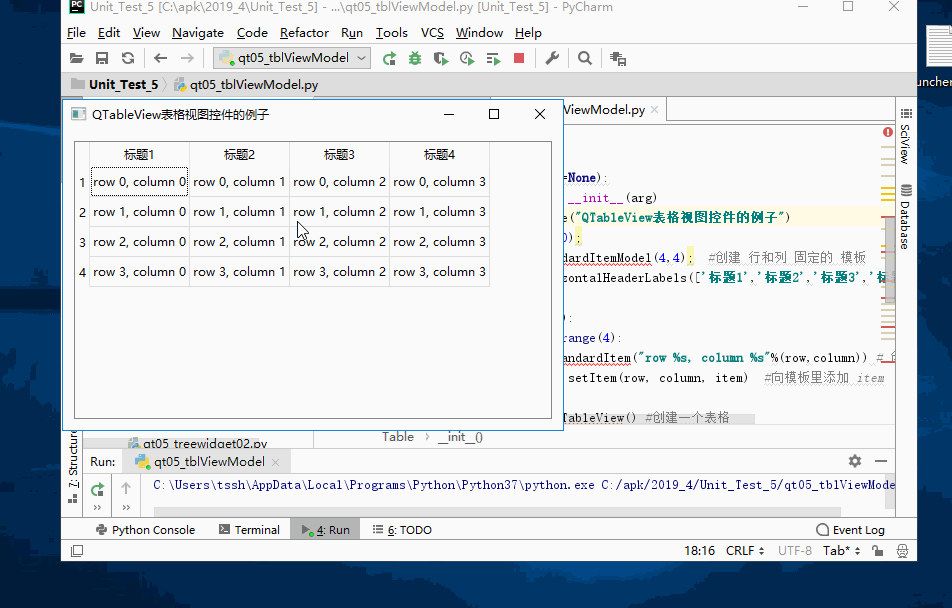Viewport: 952px width, 608px height.
Task: Change the Tab* indentation setting dropdown
Action: [842, 550]
